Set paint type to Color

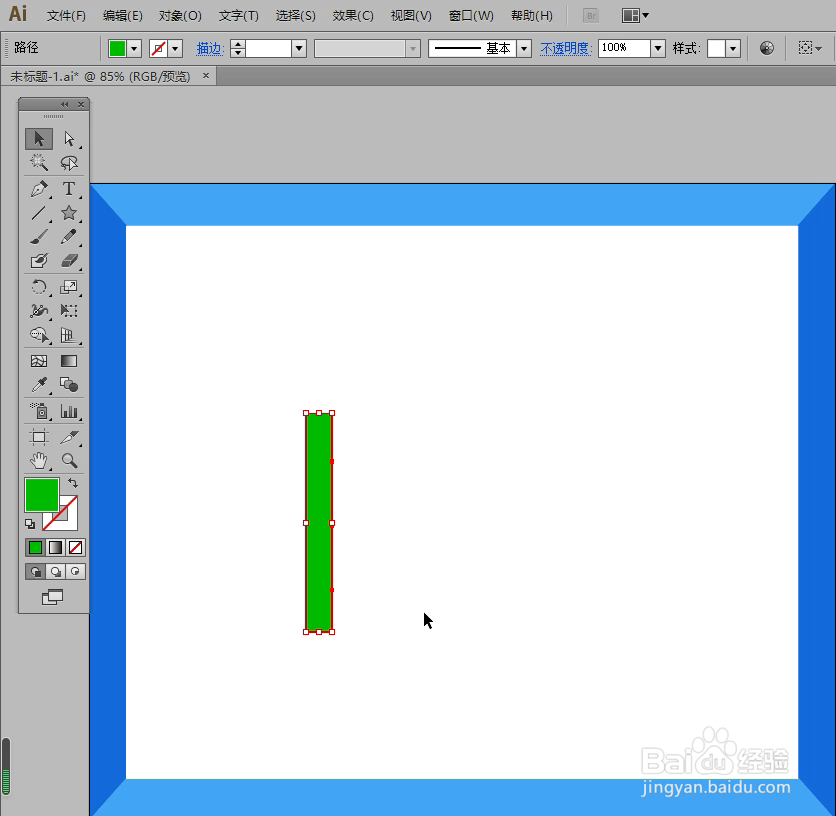35,548
